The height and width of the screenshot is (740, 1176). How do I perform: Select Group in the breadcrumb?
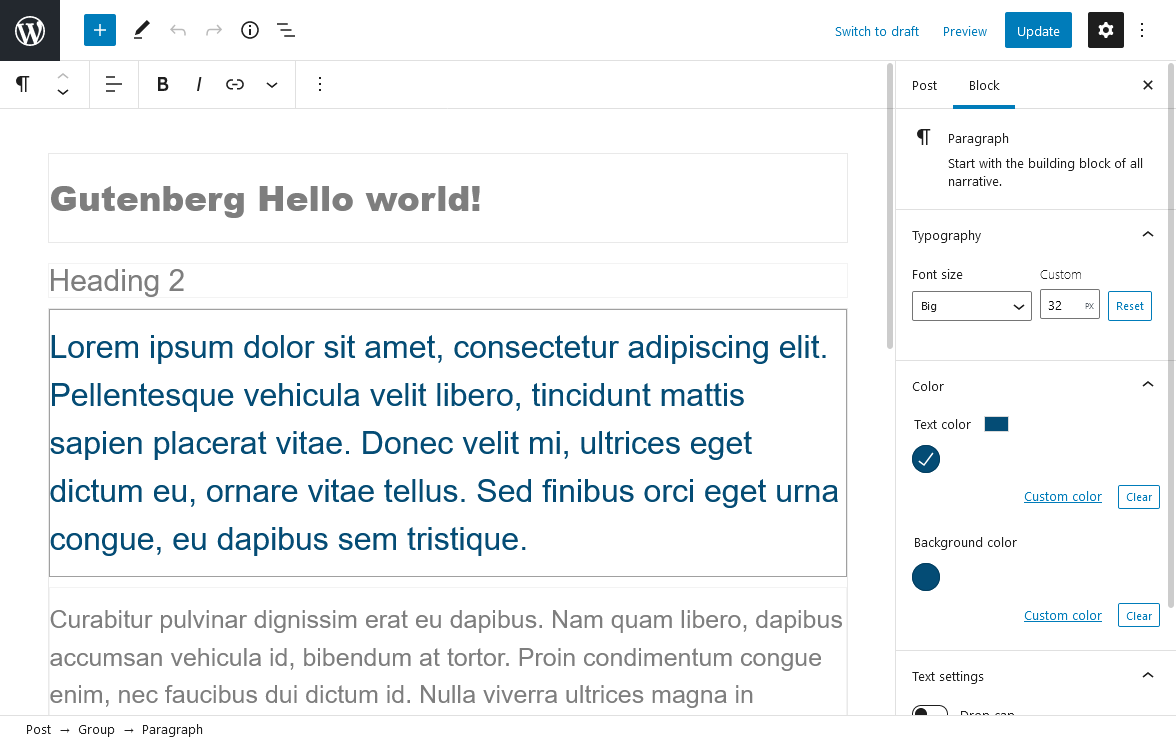point(96,730)
